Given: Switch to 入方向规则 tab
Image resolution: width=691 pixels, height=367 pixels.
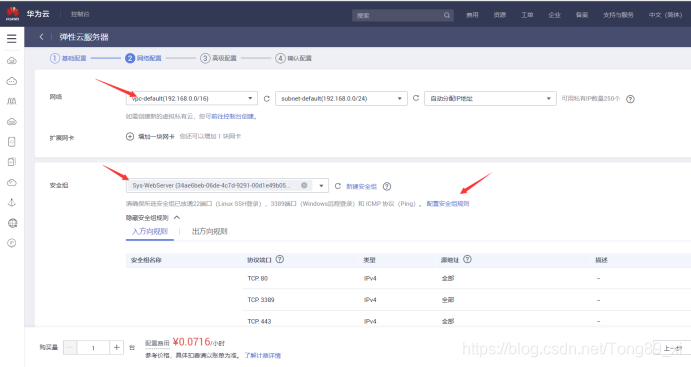Looking at the screenshot, I should click(150, 231).
